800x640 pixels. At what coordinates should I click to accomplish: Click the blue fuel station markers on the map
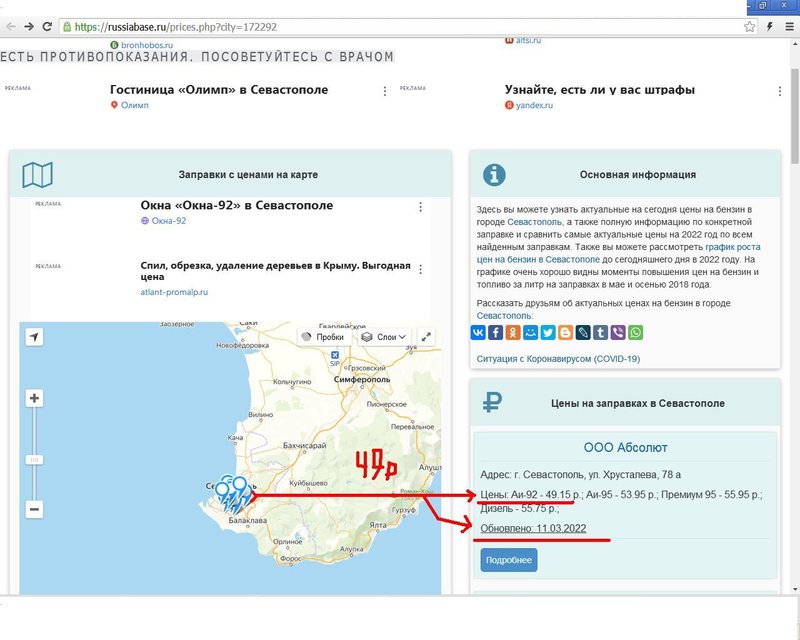pos(233,494)
